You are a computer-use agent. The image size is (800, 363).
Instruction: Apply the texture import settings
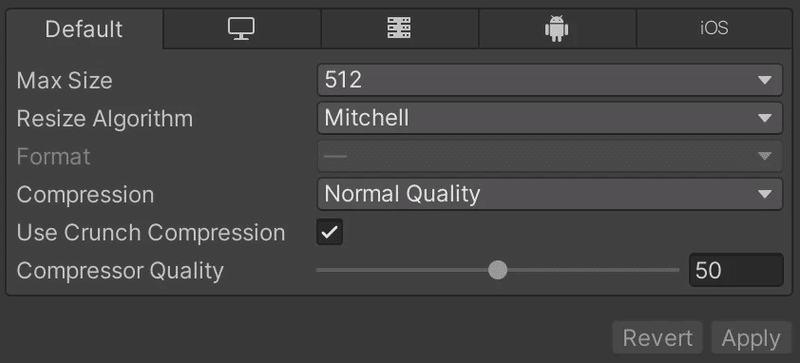point(751,338)
